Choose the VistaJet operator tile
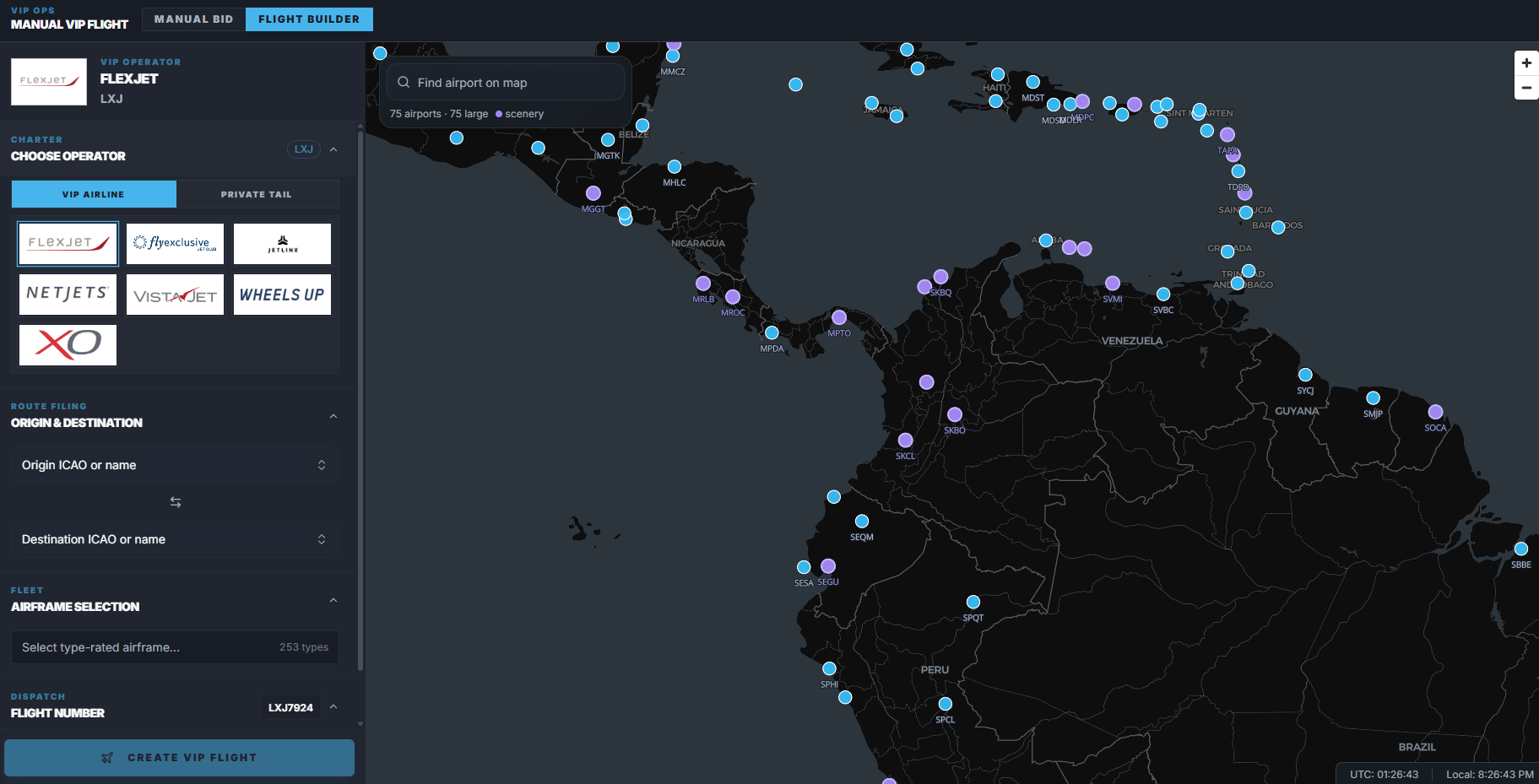Viewport: 1539px width, 784px height. 175,295
